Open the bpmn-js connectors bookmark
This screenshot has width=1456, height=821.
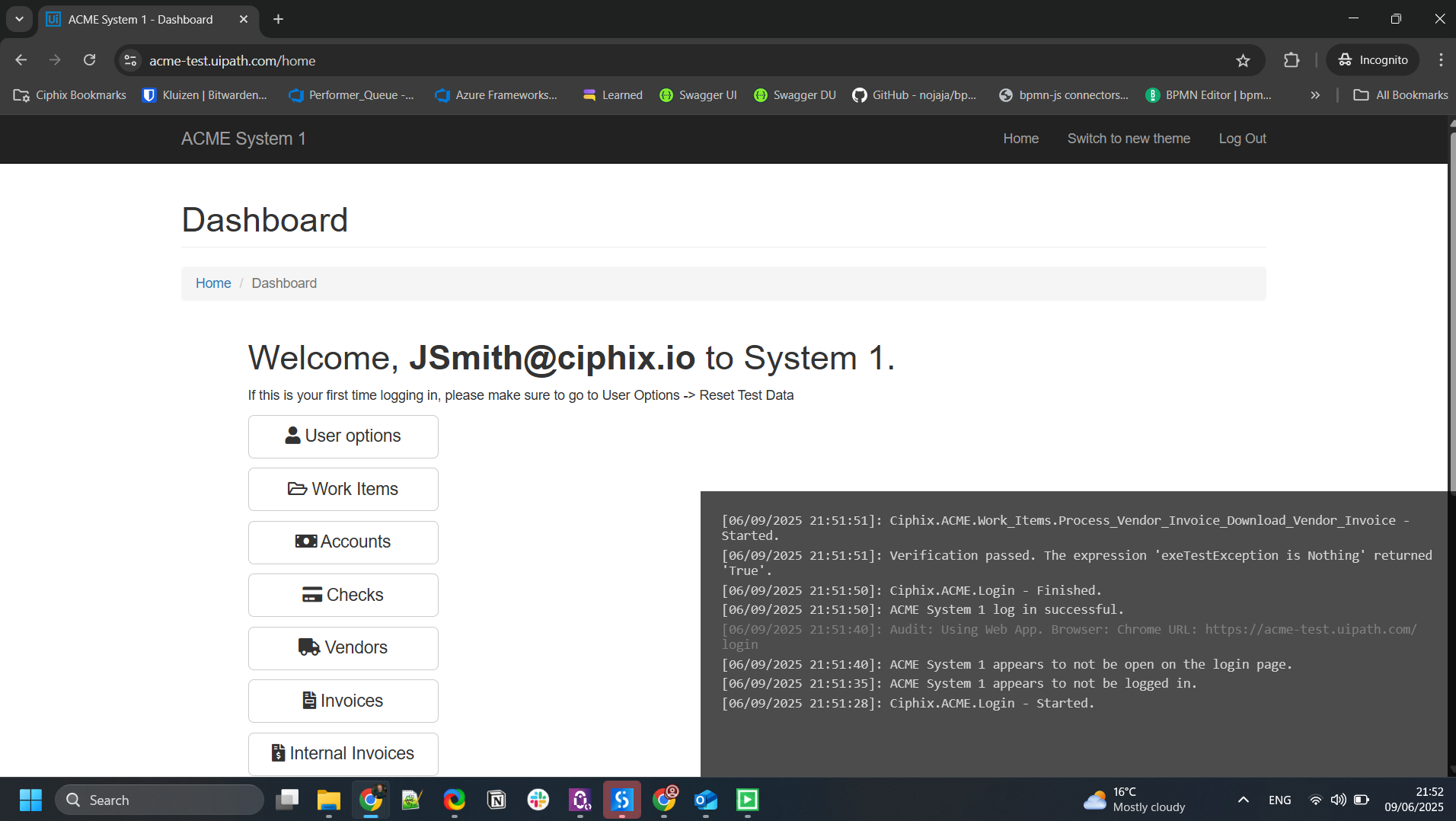click(1064, 95)
